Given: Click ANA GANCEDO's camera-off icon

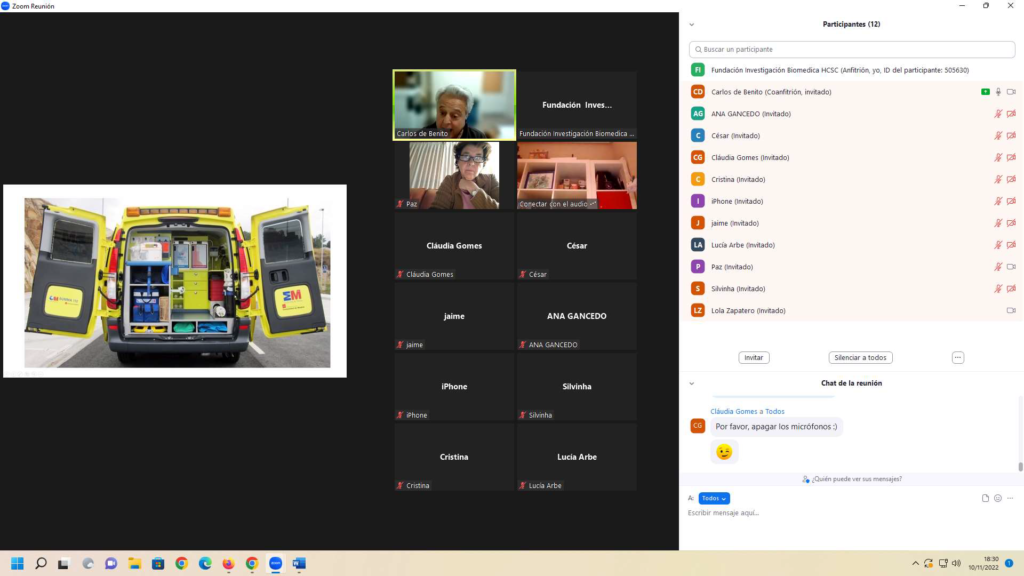Looking at the screenshot, I should tap(1011, 114).
